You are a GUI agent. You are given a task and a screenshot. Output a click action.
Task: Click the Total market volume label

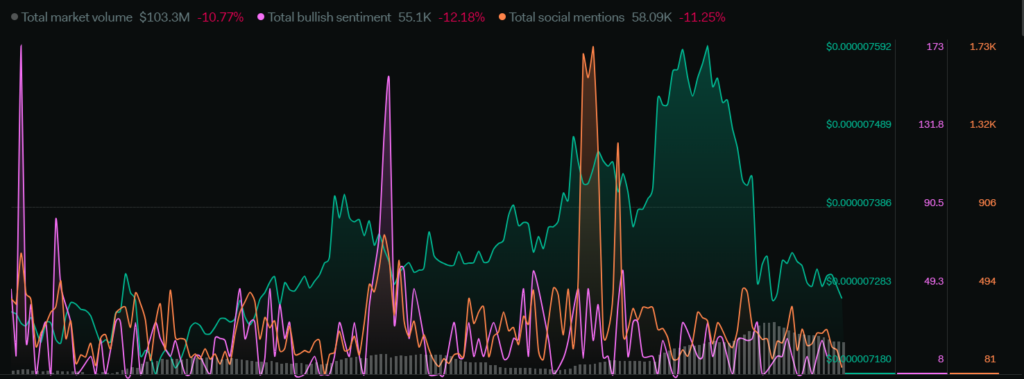tap(76, 18)
